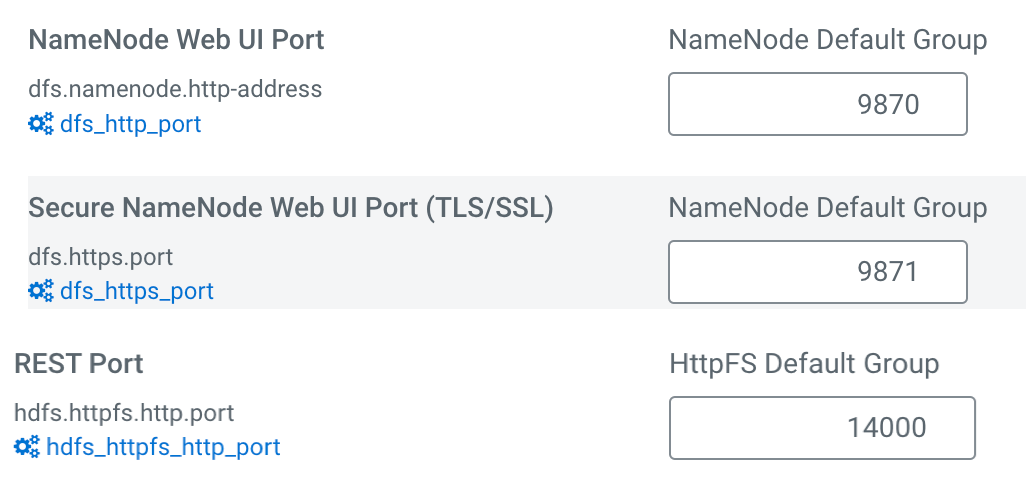
Task: Click the Secure NameNode Web UI Port title
Action: (291, 207)
